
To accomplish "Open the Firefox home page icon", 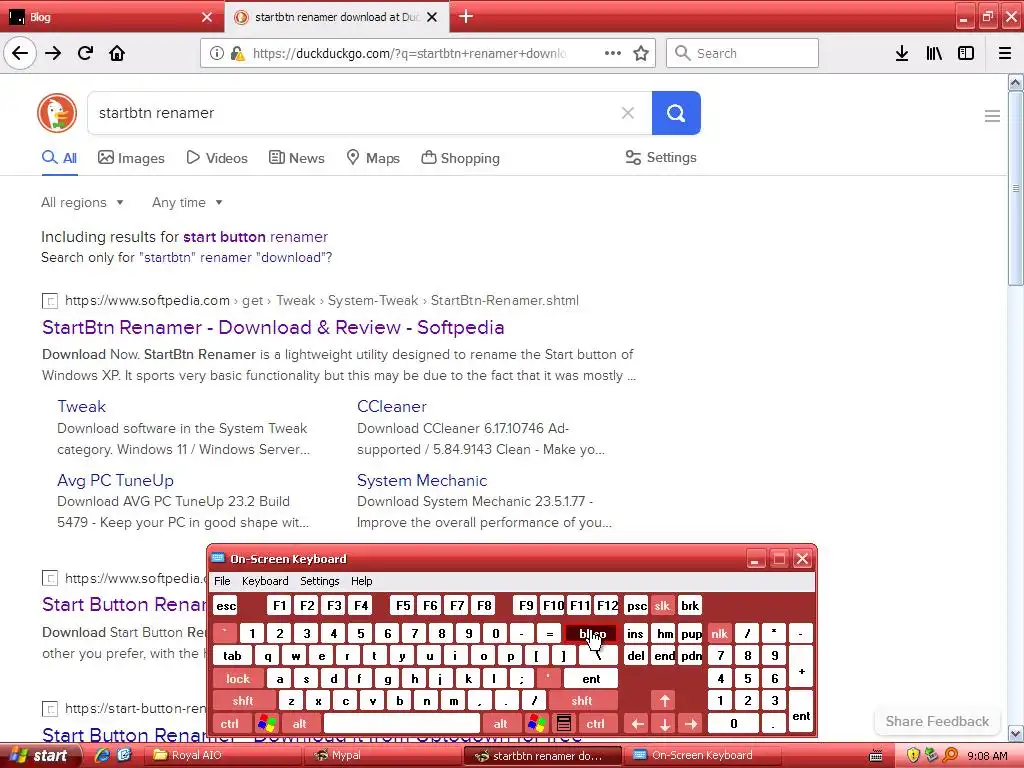I will (117, 53).
